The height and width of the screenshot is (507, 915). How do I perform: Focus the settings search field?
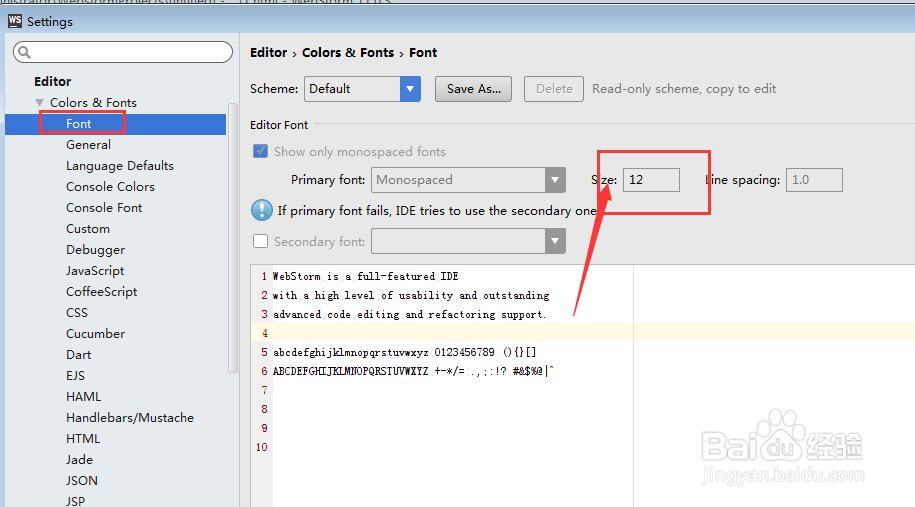pyautogui.click(x=123, y=52)
